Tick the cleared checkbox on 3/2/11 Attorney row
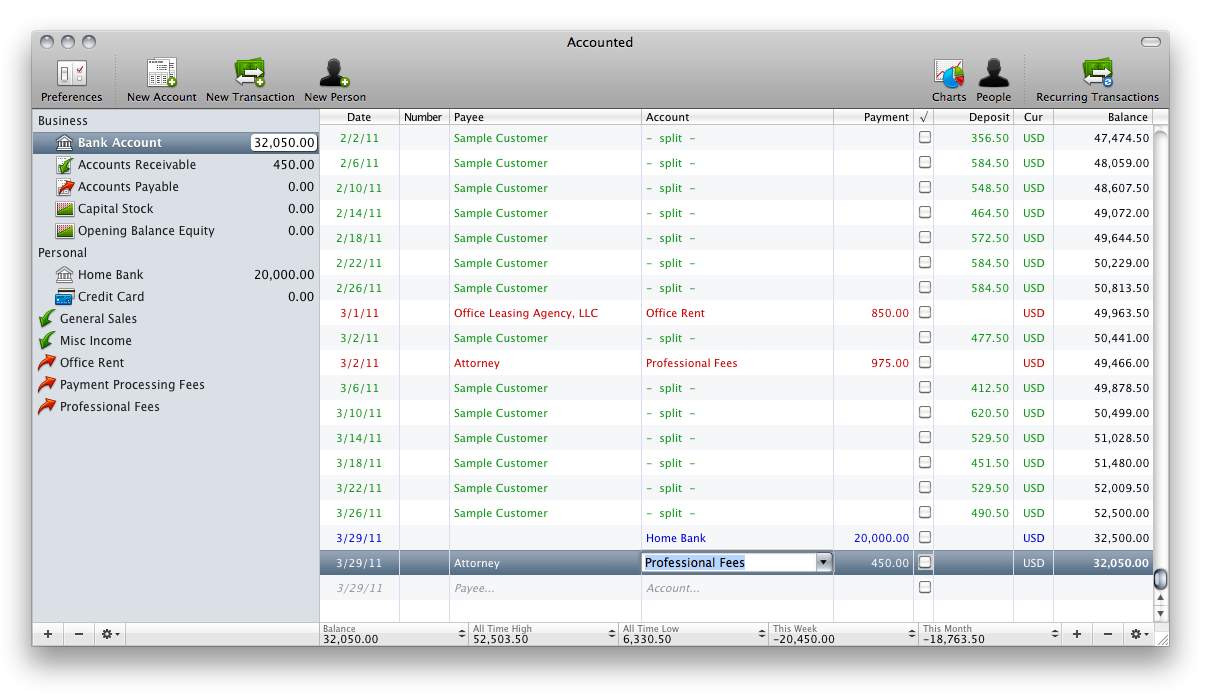Viewport: 1212px width, 698px height. (925, 362)
